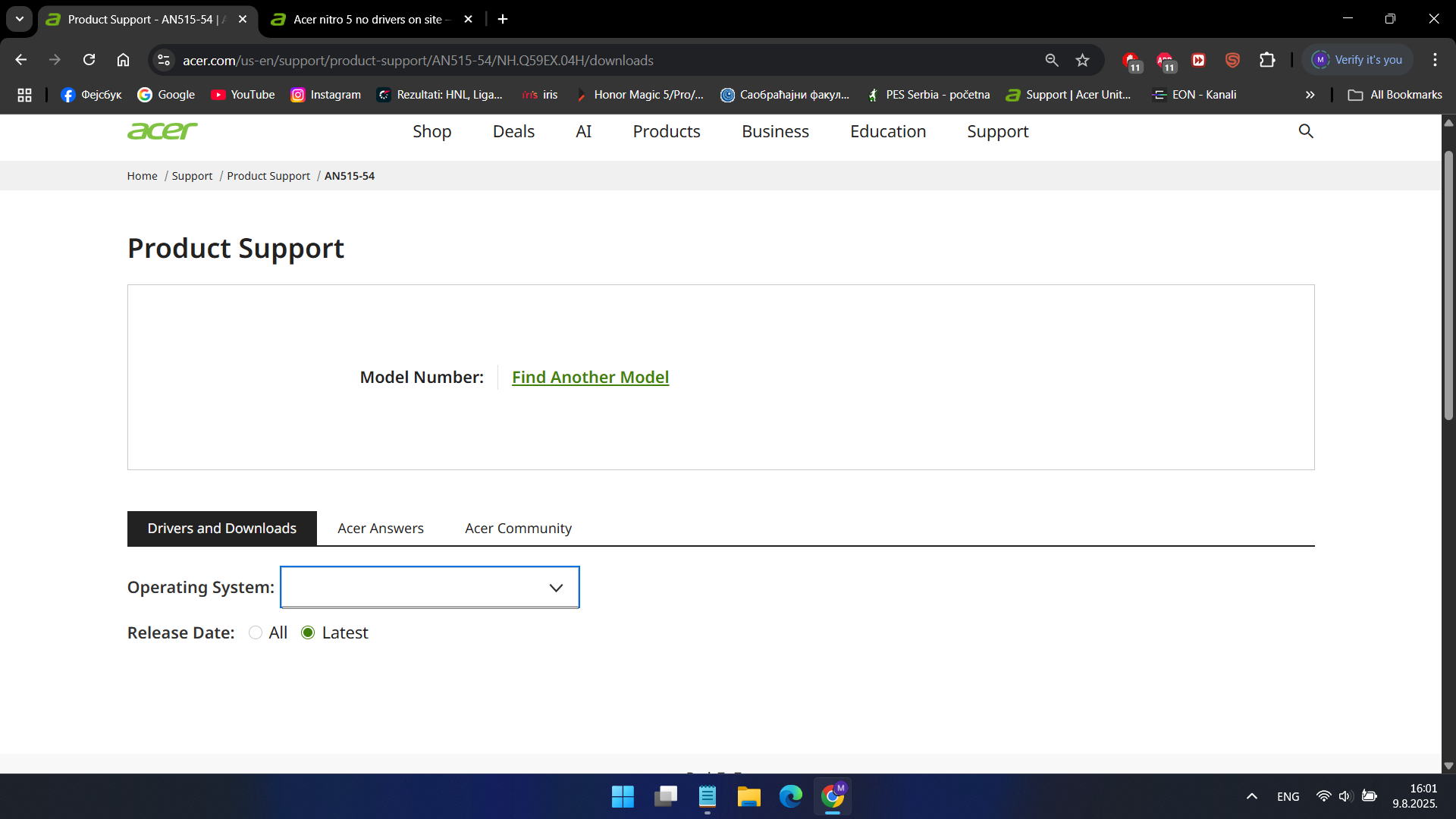The width and height of the screenshot is (1456, 819).
Task: Click Verify it's you profile button
Action: click(x=1357, y=60)
